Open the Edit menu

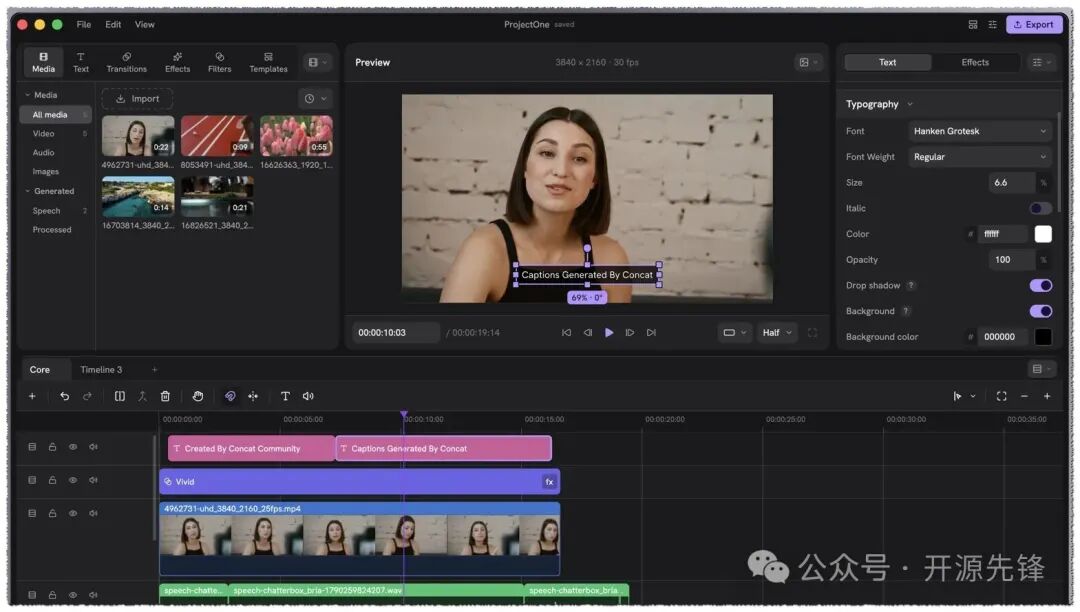113,25
